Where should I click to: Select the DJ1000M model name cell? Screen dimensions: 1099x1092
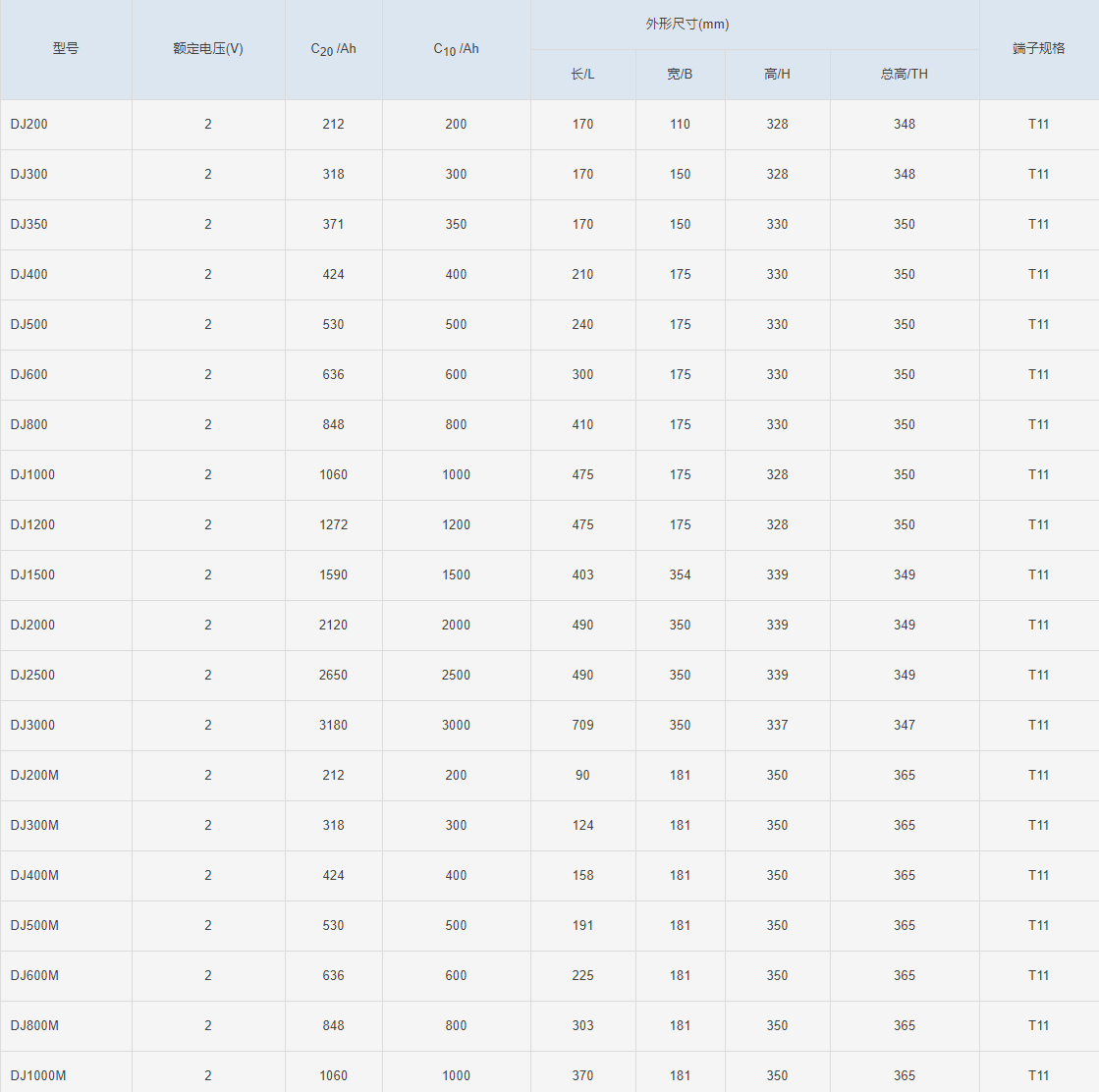pos(38,1076)
